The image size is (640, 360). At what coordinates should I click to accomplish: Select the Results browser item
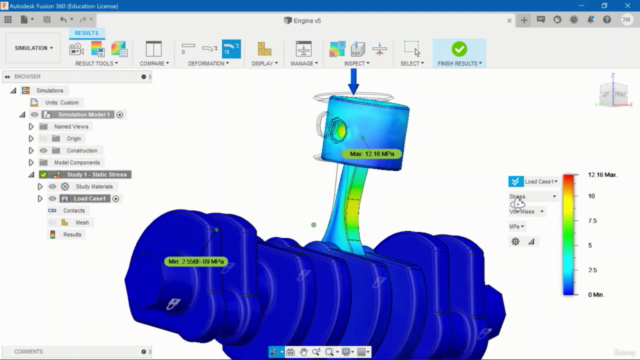click(72, 235)
